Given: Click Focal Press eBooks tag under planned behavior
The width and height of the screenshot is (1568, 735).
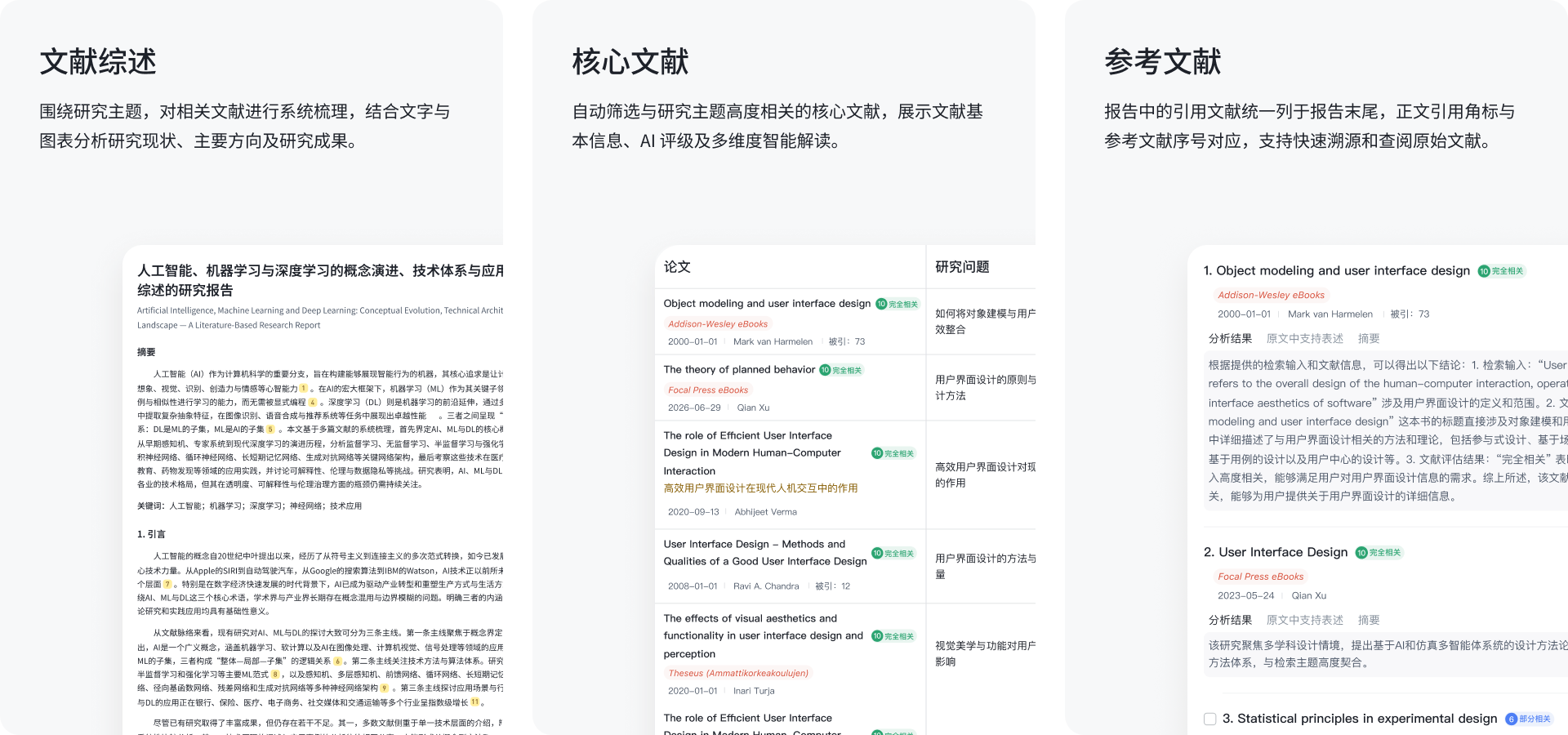Looking at the screenshot, I should (x=708, y=390).
